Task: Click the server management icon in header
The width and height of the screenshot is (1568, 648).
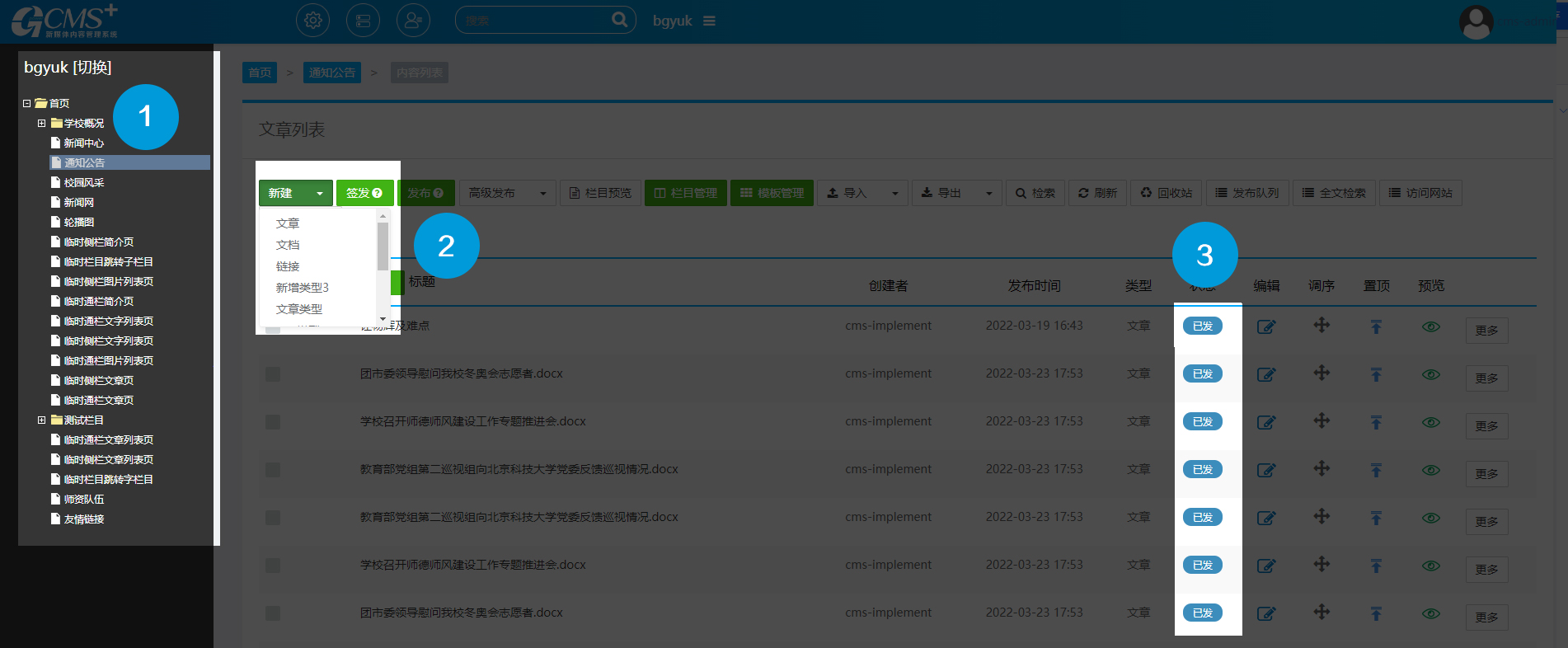Action: (x=363, y=21)
